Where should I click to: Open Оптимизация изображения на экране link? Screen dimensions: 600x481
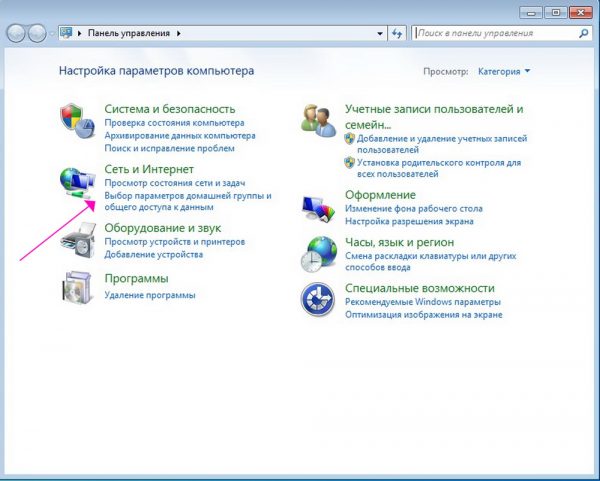424,315
